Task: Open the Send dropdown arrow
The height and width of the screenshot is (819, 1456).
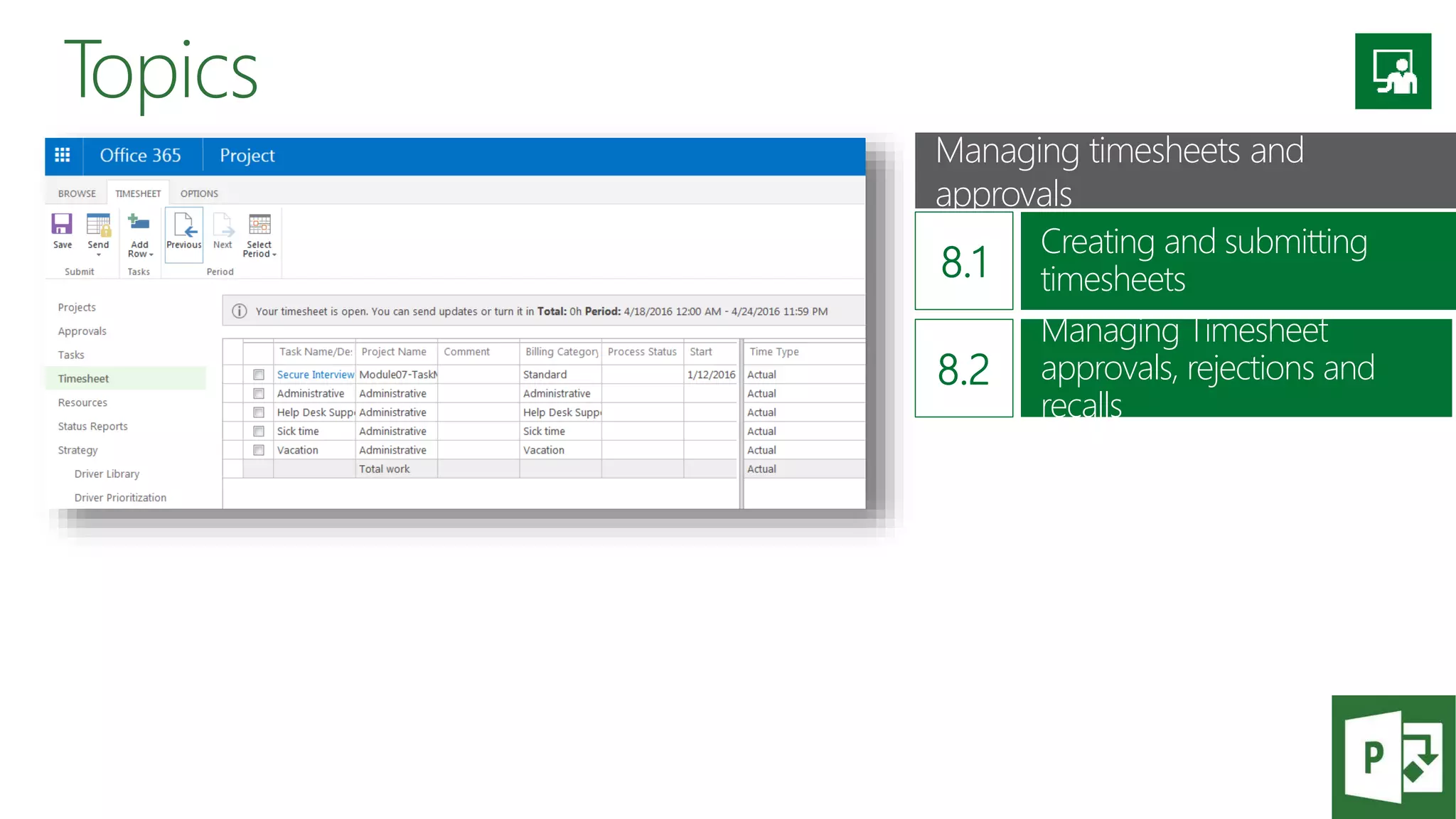Action: point(99,255)
